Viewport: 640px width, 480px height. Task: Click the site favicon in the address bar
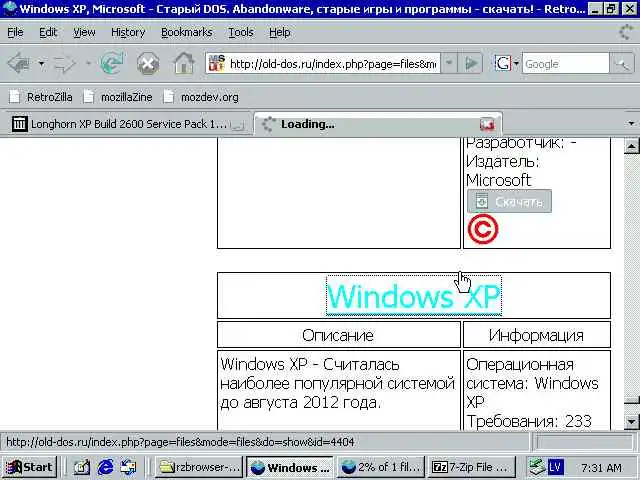(x=217, y=63)
